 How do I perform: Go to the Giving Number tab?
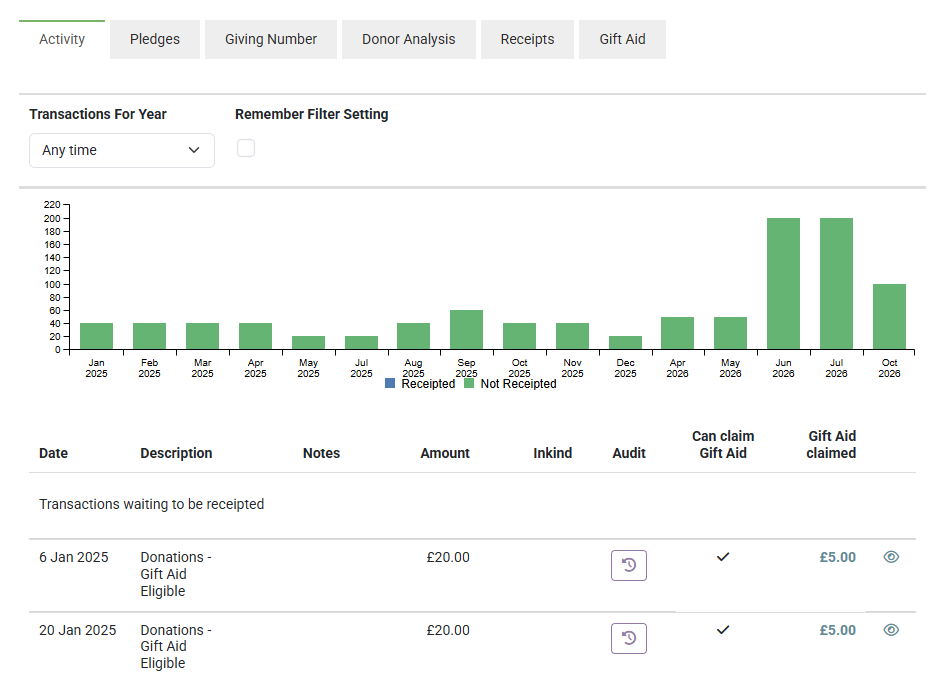coord(271,39)
